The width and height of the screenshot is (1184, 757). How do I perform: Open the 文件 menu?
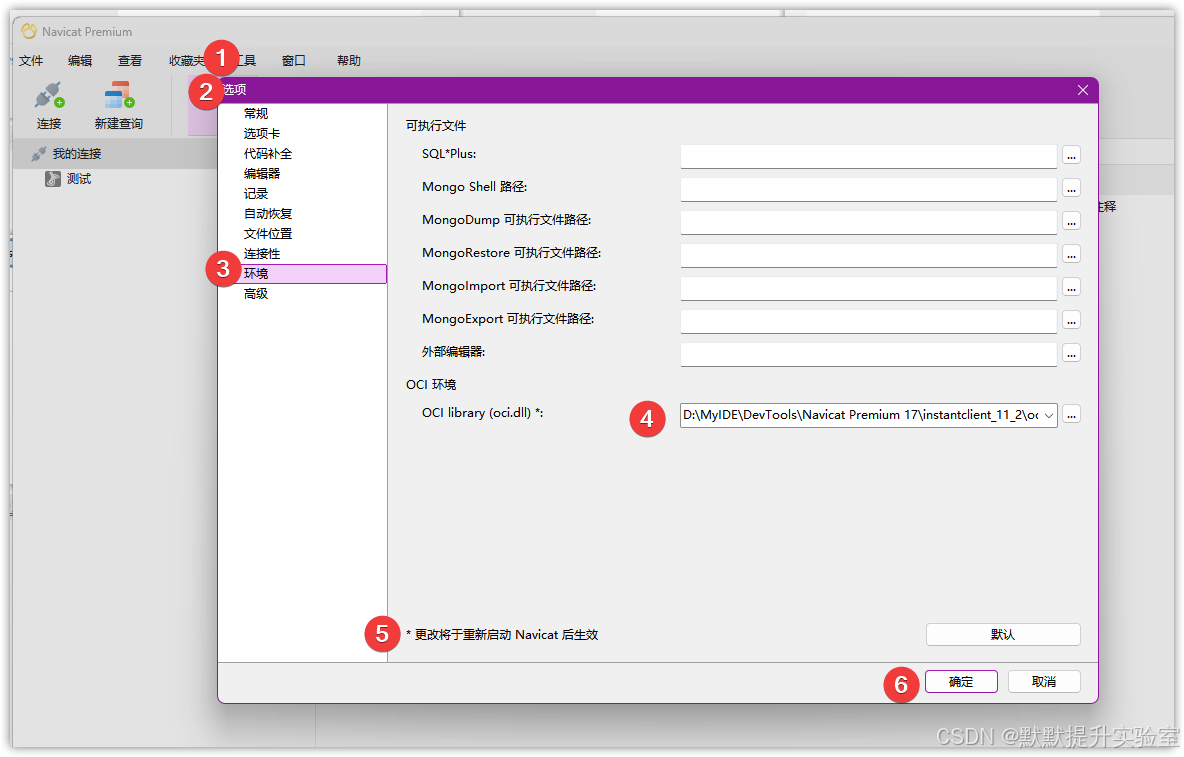pos(31,60)
